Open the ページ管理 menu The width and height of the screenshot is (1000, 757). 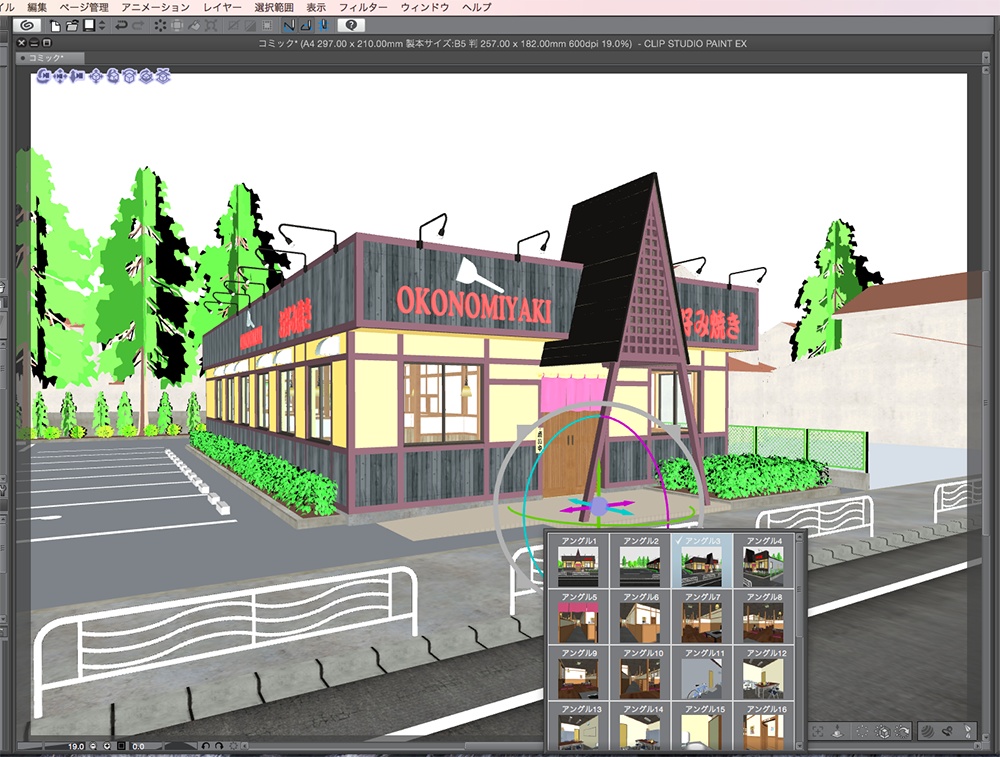[84, 7]
